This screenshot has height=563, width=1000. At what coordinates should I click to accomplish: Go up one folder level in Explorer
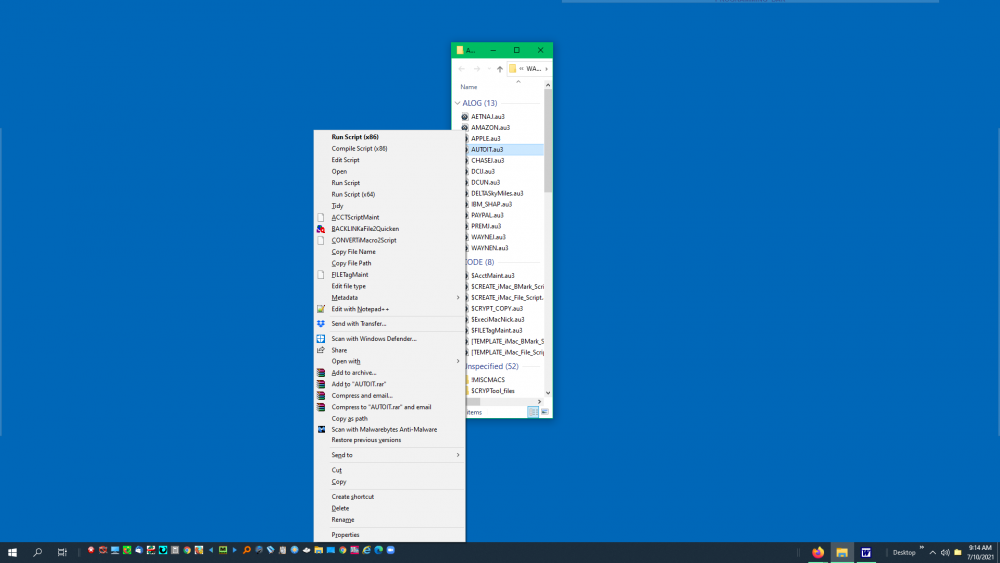point(500,68)
